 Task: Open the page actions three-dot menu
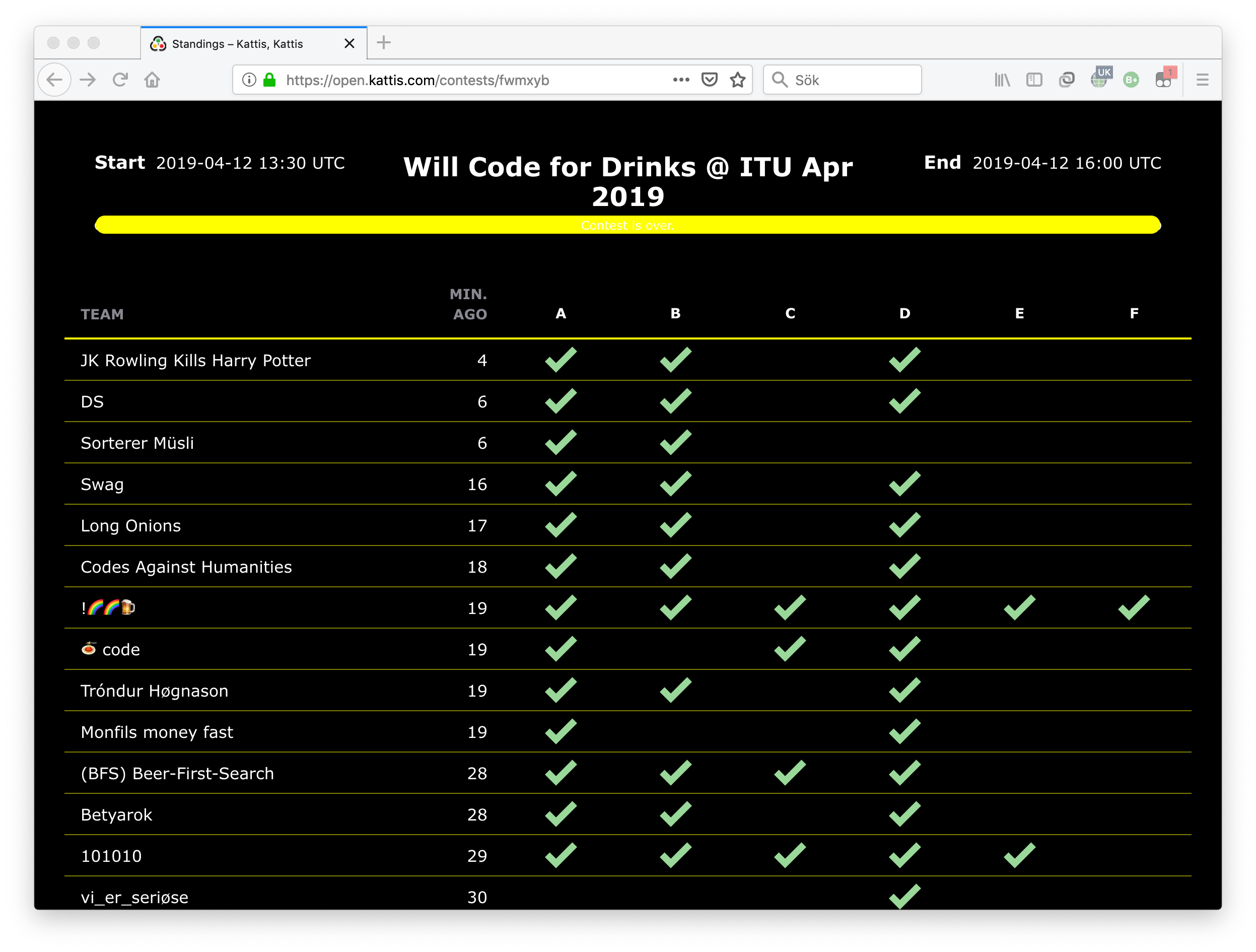click(681, 80)
